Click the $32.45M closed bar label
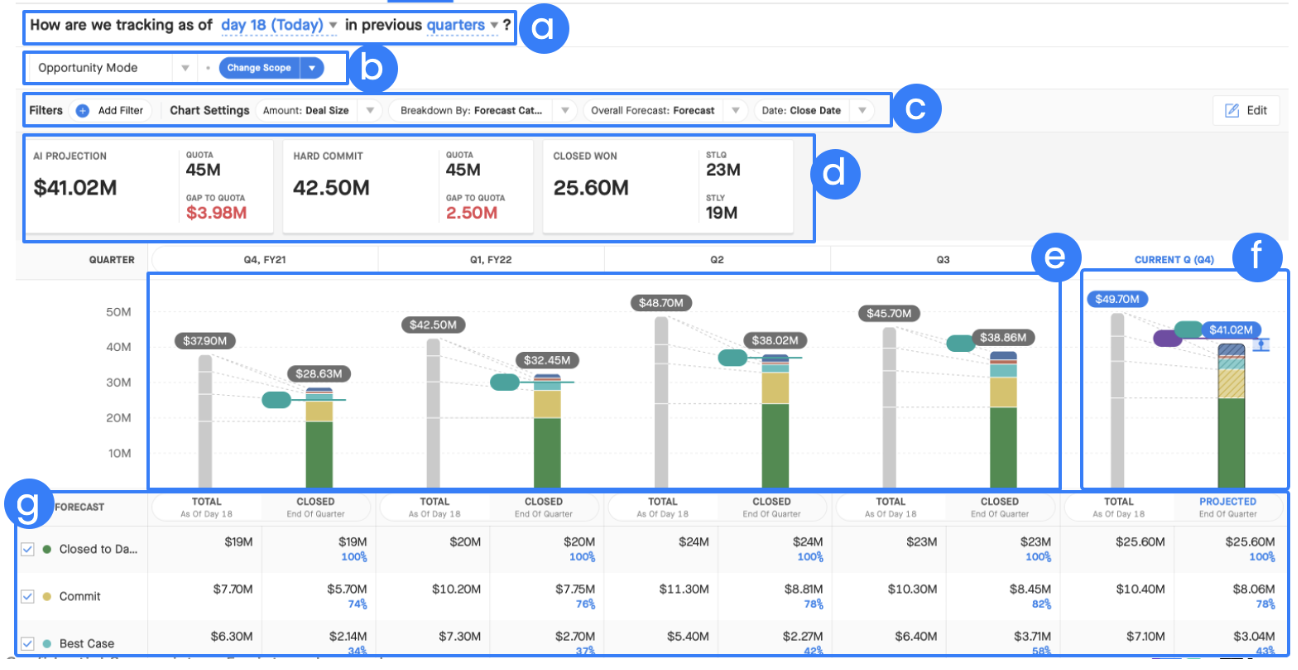1298x670 pixels. click(545, 360)
